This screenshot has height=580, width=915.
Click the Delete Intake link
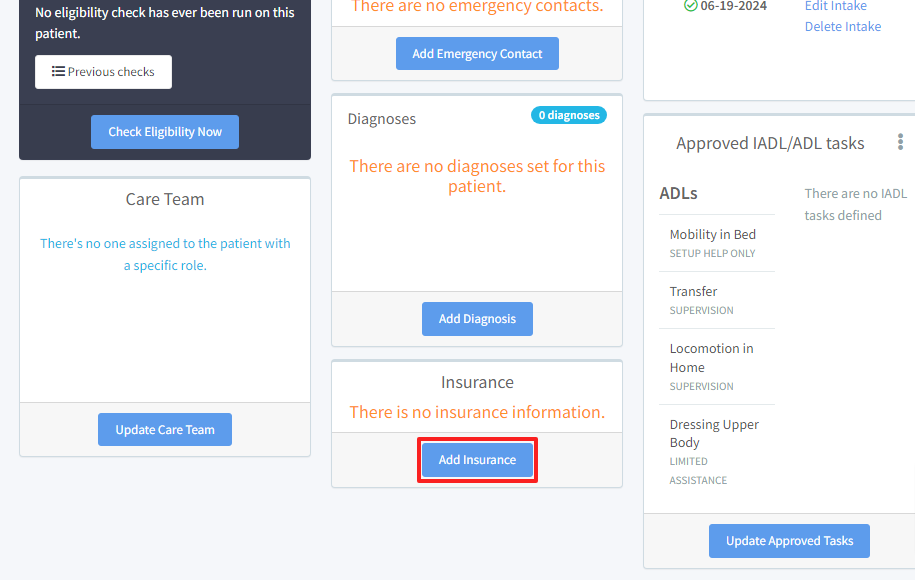tap(842, 26)
